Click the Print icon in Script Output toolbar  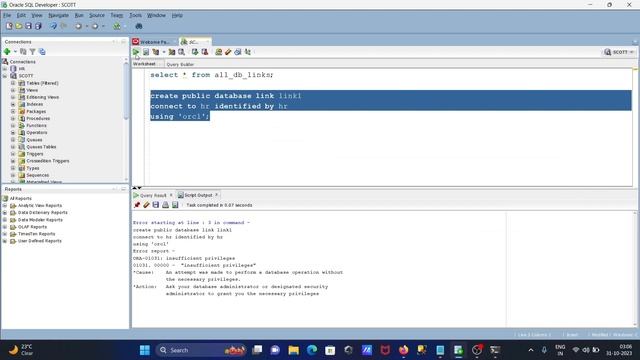click(x=165, y=205)
